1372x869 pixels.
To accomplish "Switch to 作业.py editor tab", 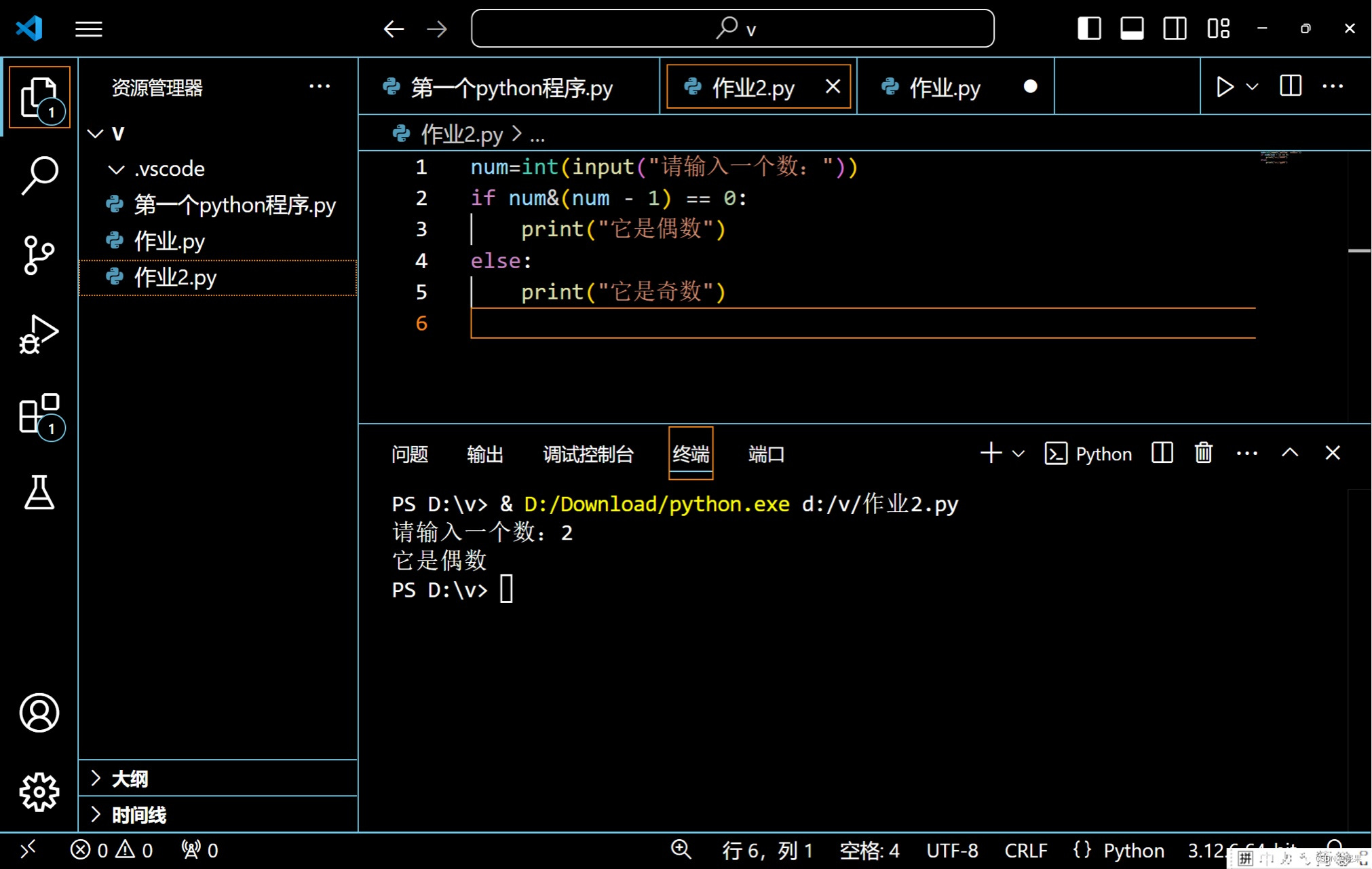I will (956, 87).
